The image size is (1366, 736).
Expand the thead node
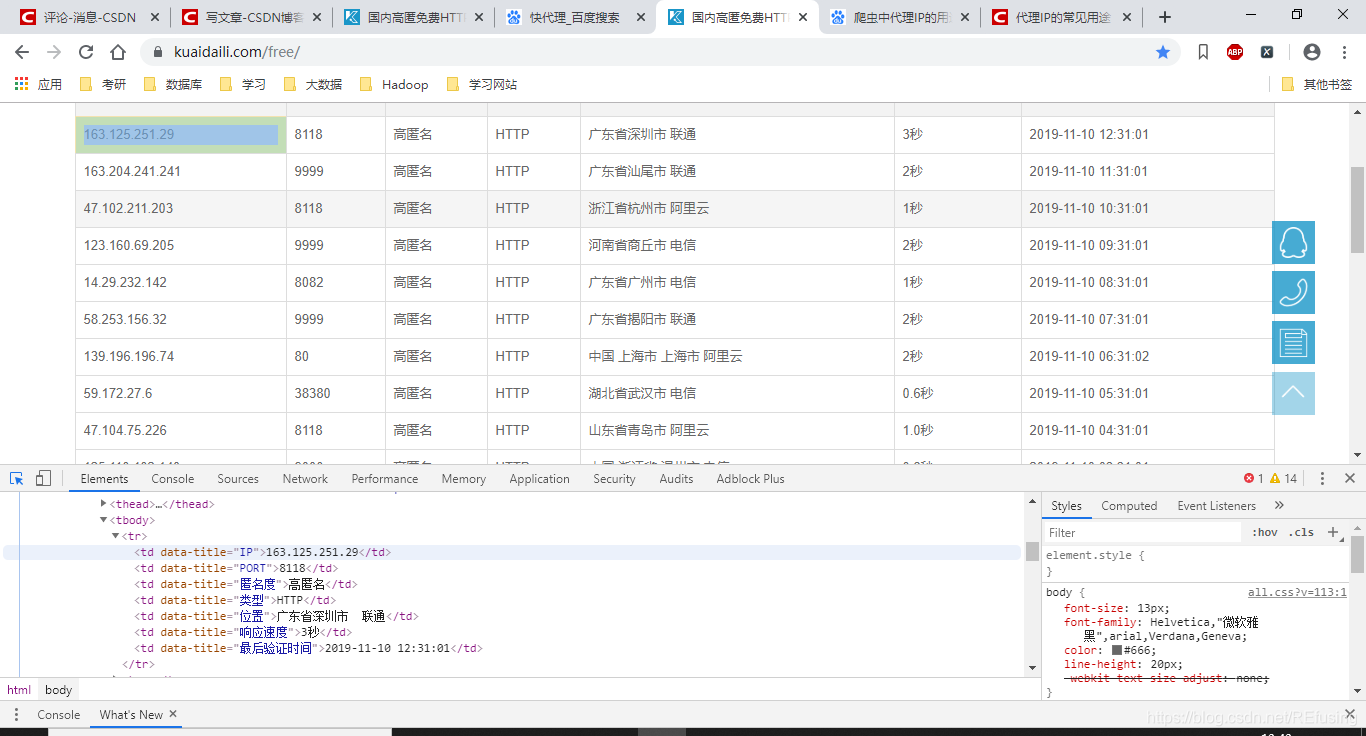[x=104, y=504]
